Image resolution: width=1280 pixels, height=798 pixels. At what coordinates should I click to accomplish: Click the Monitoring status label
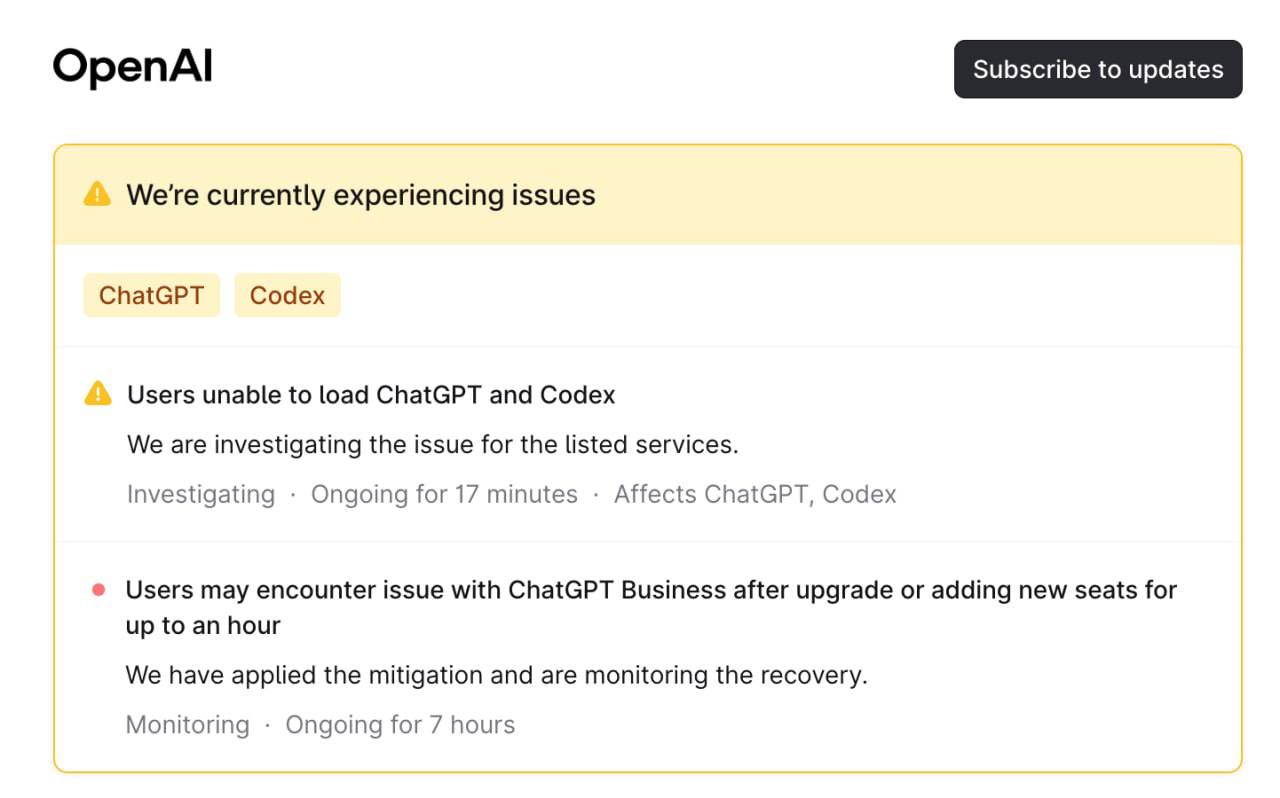click(187, 725)
